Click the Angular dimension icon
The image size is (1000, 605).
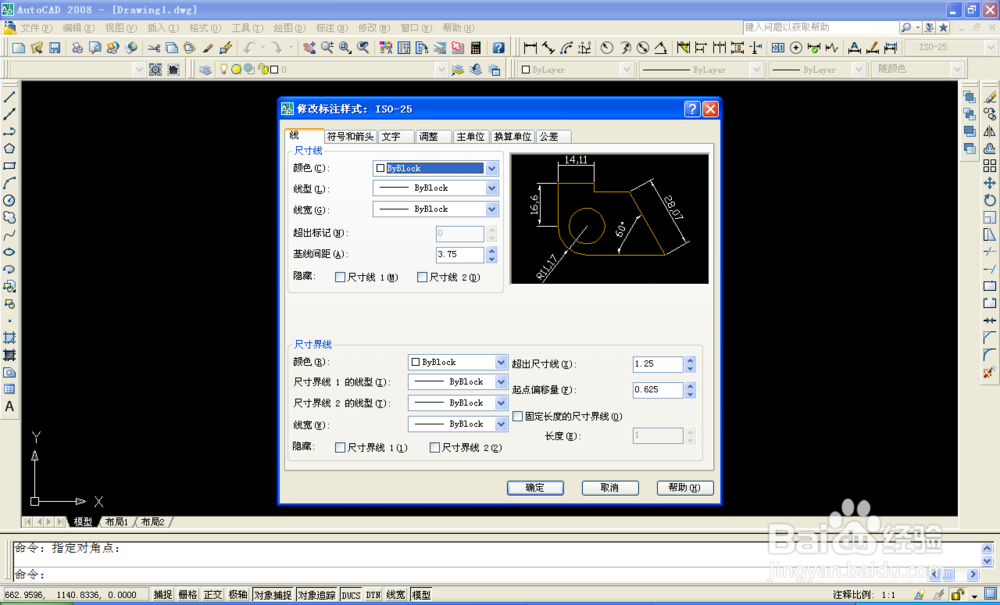[x=661, y=48]
